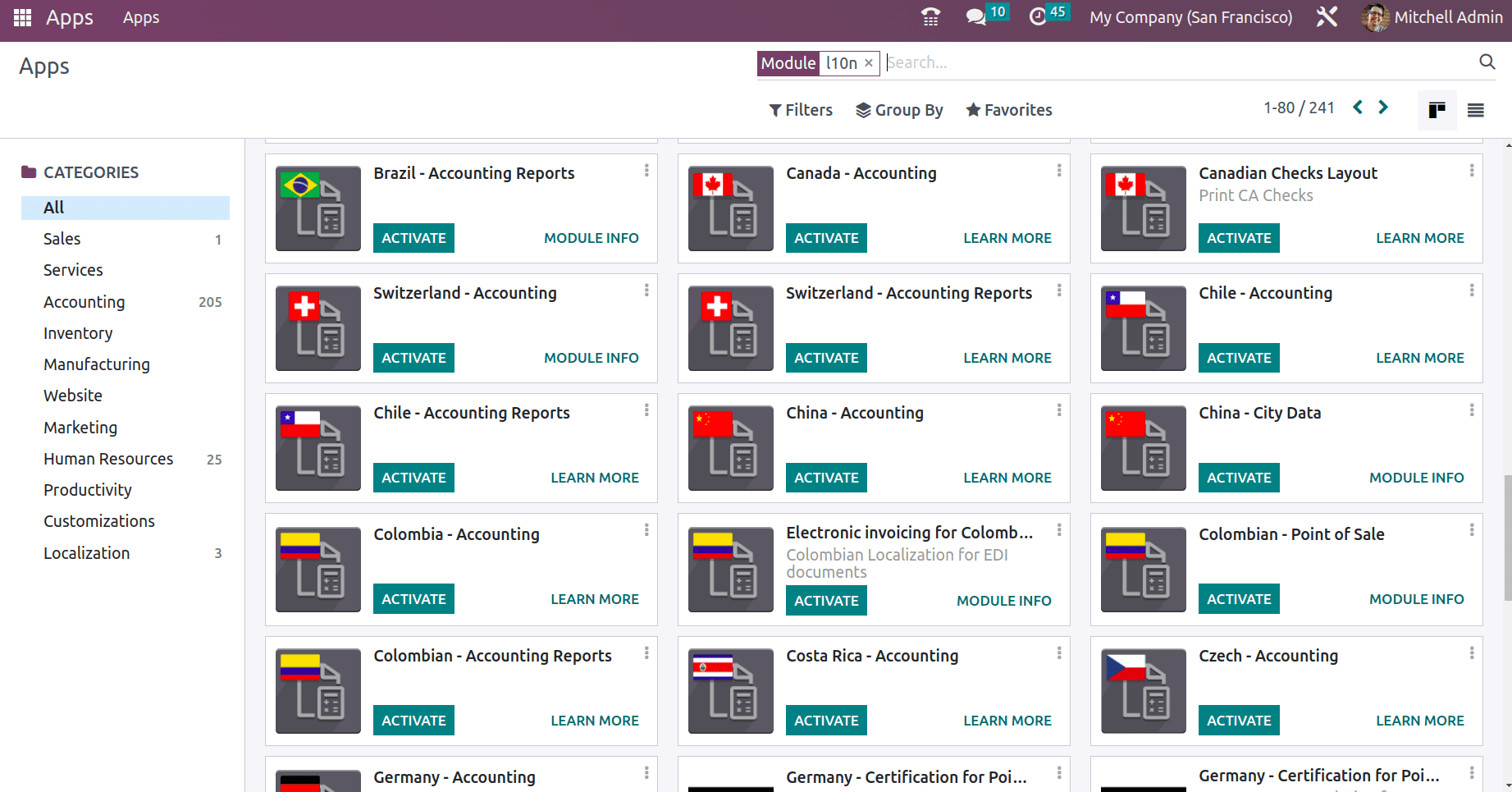
Task: Open Germany - Accounting options menu
Action: pos(646,772)
